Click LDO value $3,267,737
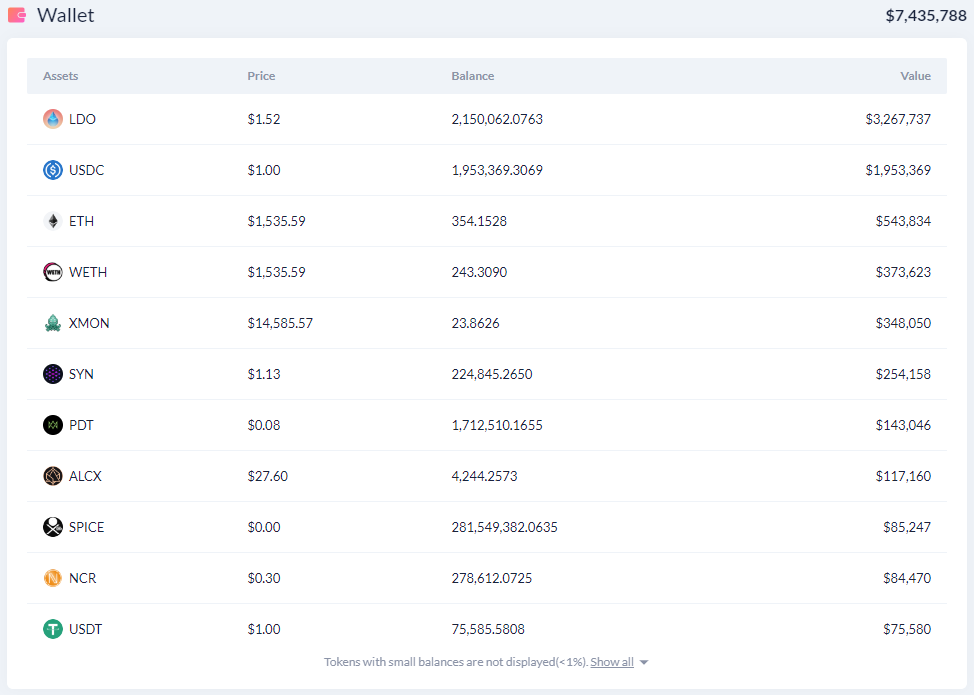Image resolution: width=974 pixels, height=695 pixels. [x=898, y=119]
